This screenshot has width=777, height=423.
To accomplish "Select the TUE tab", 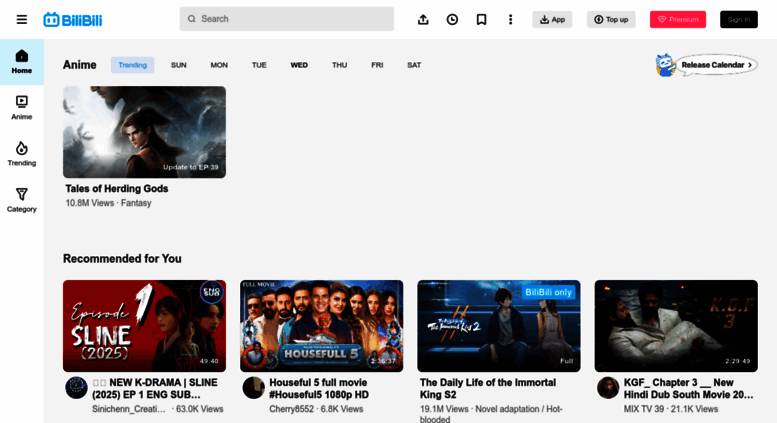I will click(x=259, y=65).
